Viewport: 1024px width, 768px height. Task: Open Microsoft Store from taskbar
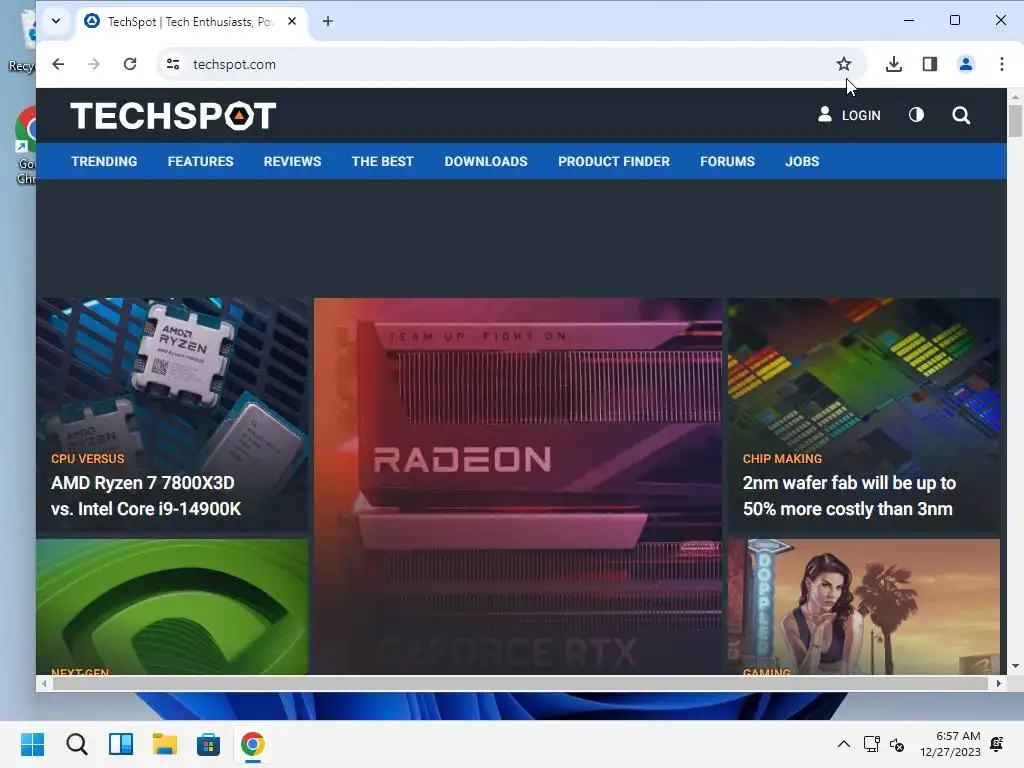(x=208, y=744)
